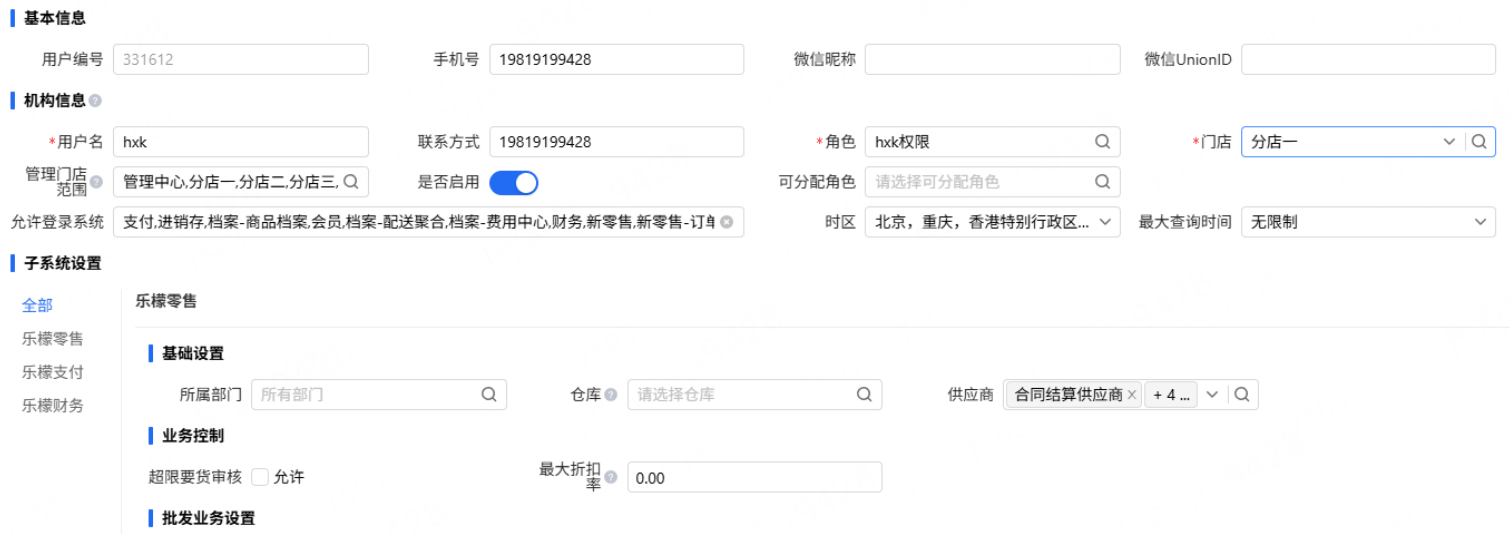Remove the 合同结算供应商 tag
Screen dimensions: 1510x534
coord(1131,395)
